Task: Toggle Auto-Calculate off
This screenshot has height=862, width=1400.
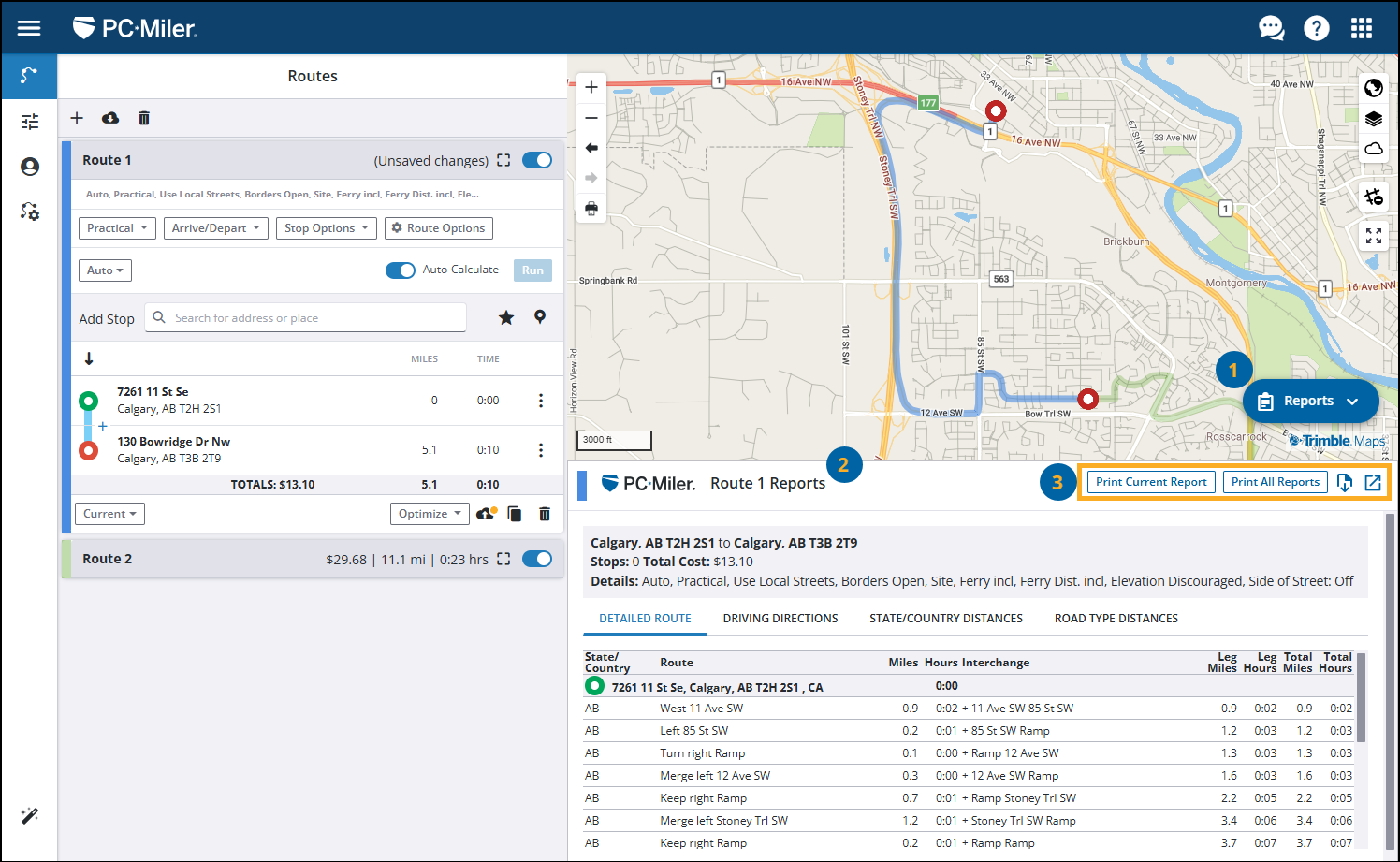Action: tap(401, 270)
